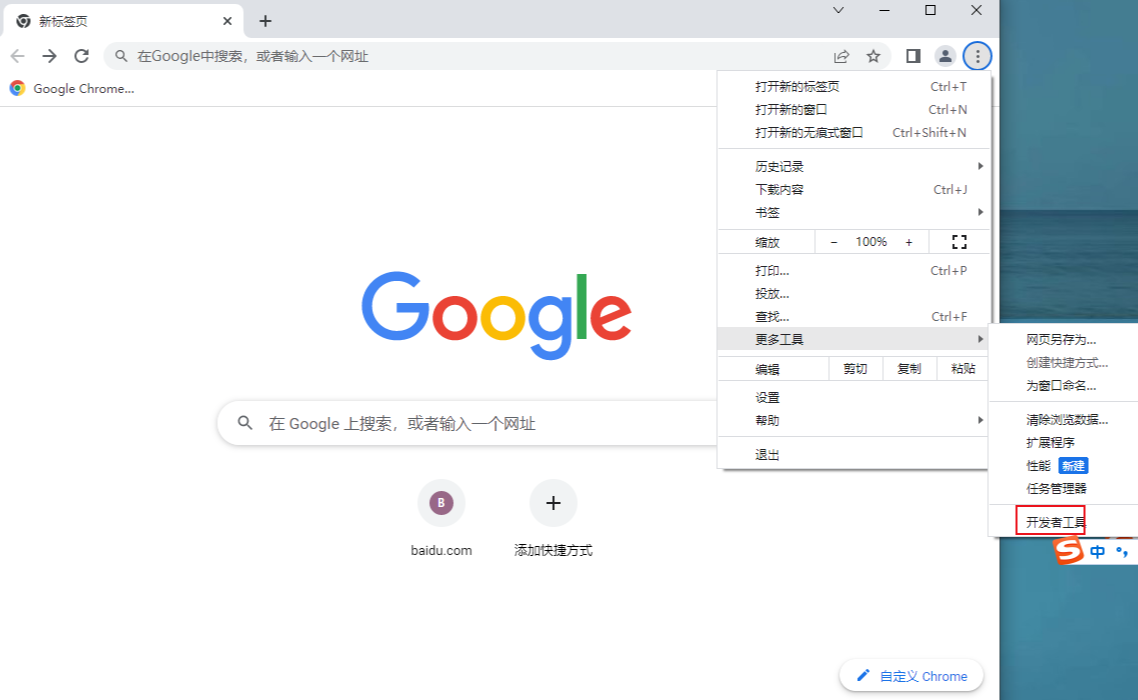This screenshot has width=1138, height=700.
Task: Toggle the 中 Chinese input mode indicator
Action: tap(1097, 552)
